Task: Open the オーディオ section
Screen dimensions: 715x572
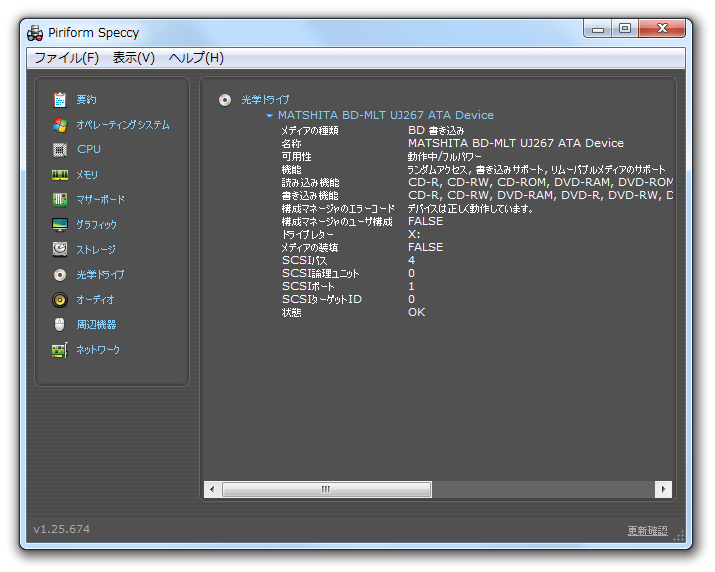Action: (x=95, y=300)
